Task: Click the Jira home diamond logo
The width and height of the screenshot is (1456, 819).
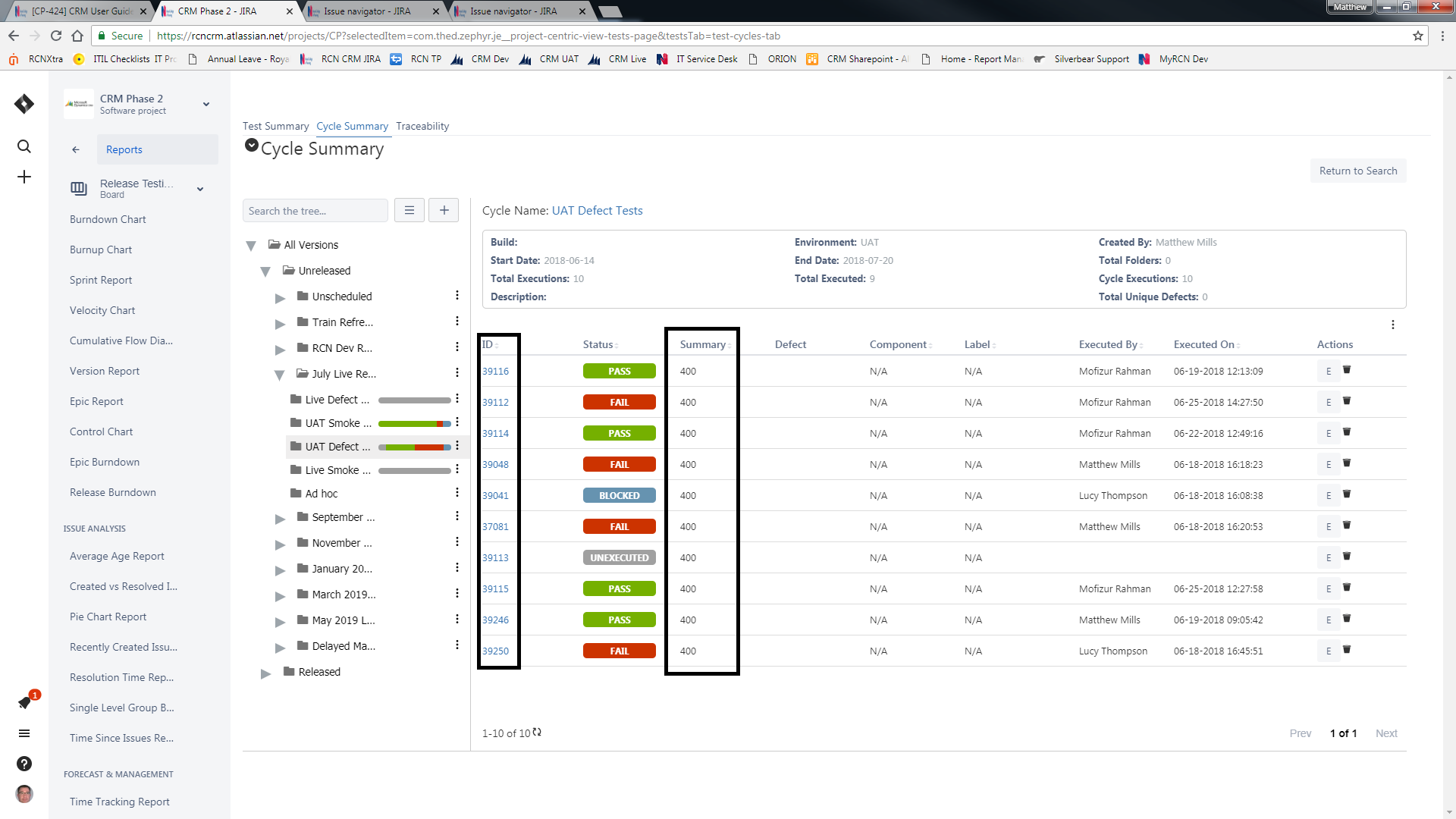Action: coord(24,104)
